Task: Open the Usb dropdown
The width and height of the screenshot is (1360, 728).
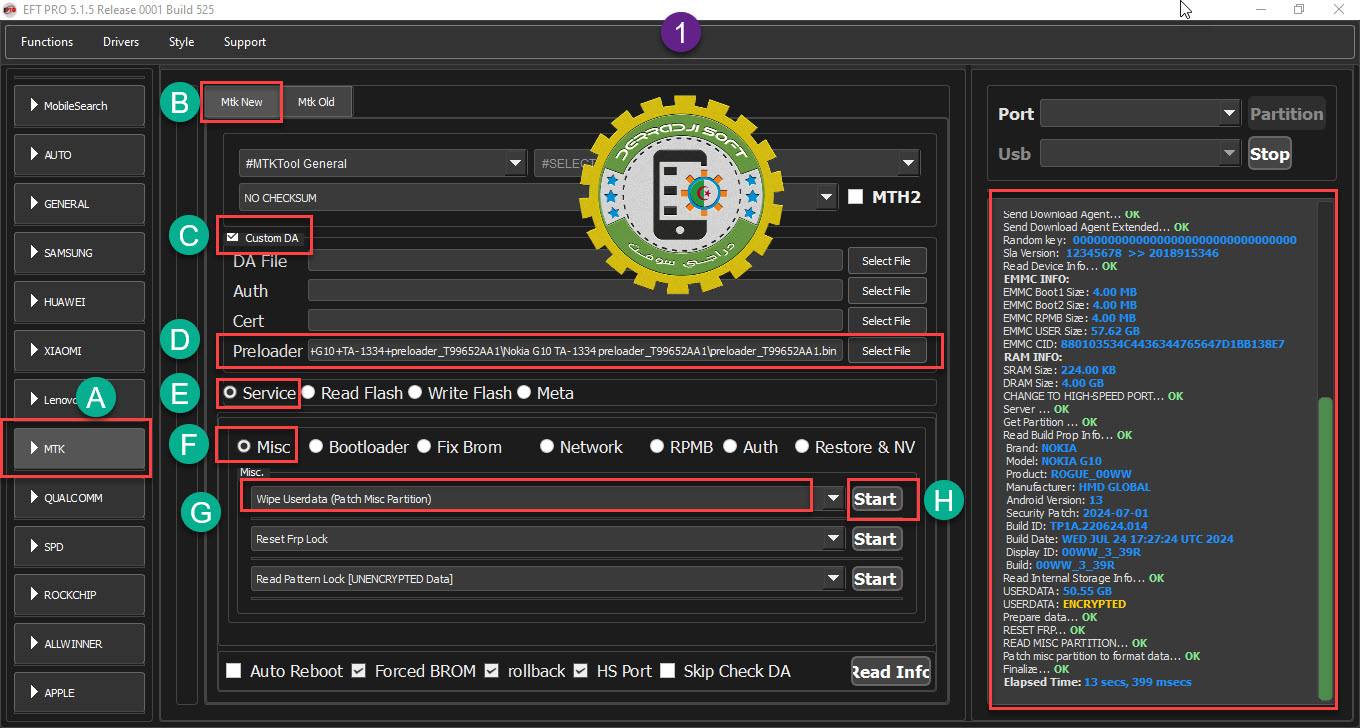Action: click(x=1140, y=154)
